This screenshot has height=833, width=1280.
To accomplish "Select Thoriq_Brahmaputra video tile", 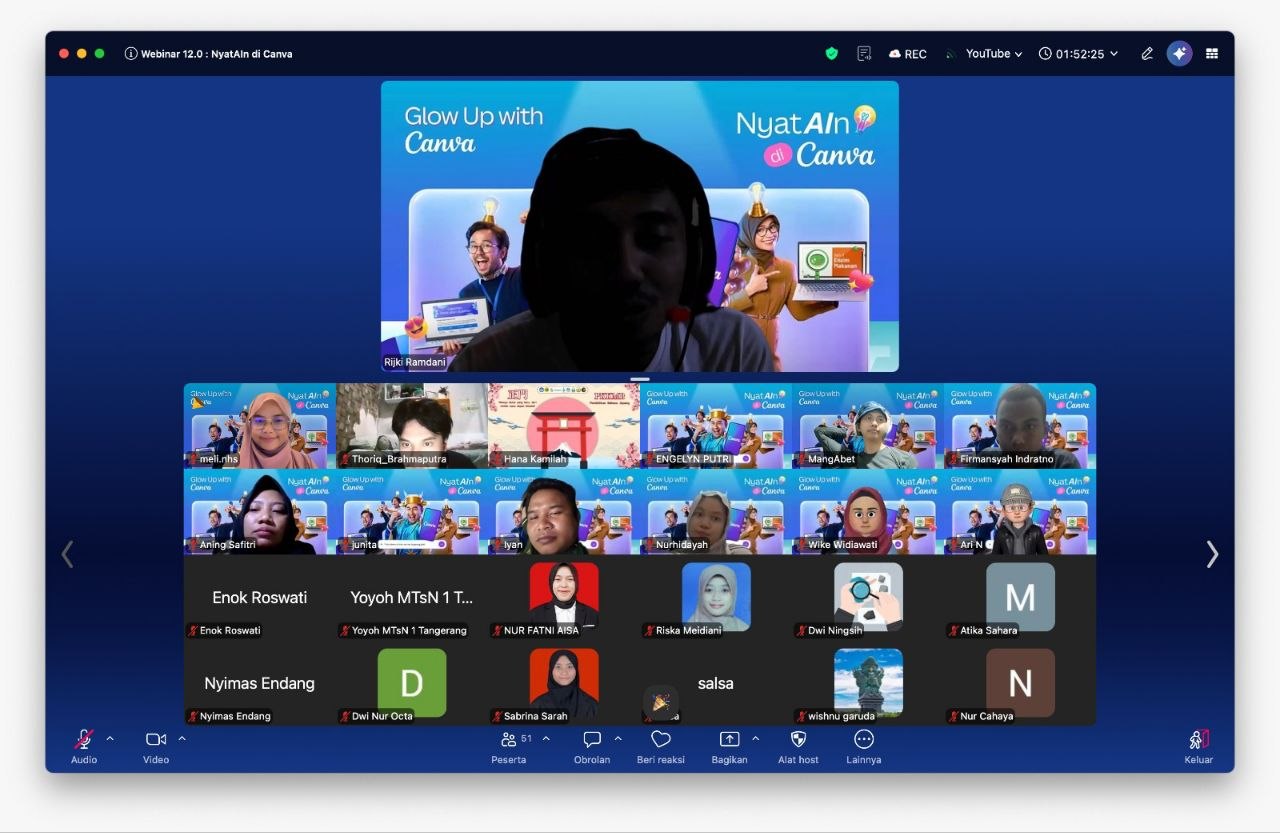I will coord(412,426).
